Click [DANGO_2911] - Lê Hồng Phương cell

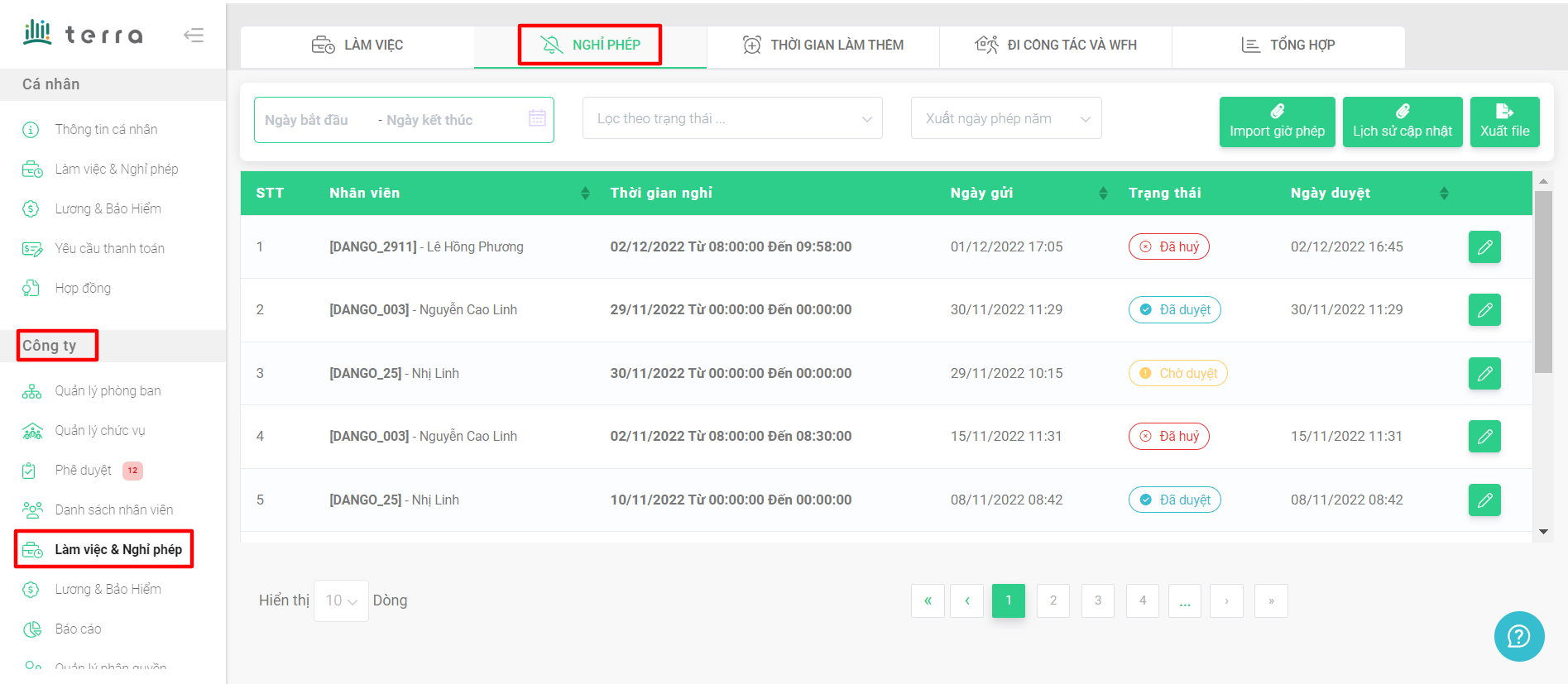(x=426, y=246)
